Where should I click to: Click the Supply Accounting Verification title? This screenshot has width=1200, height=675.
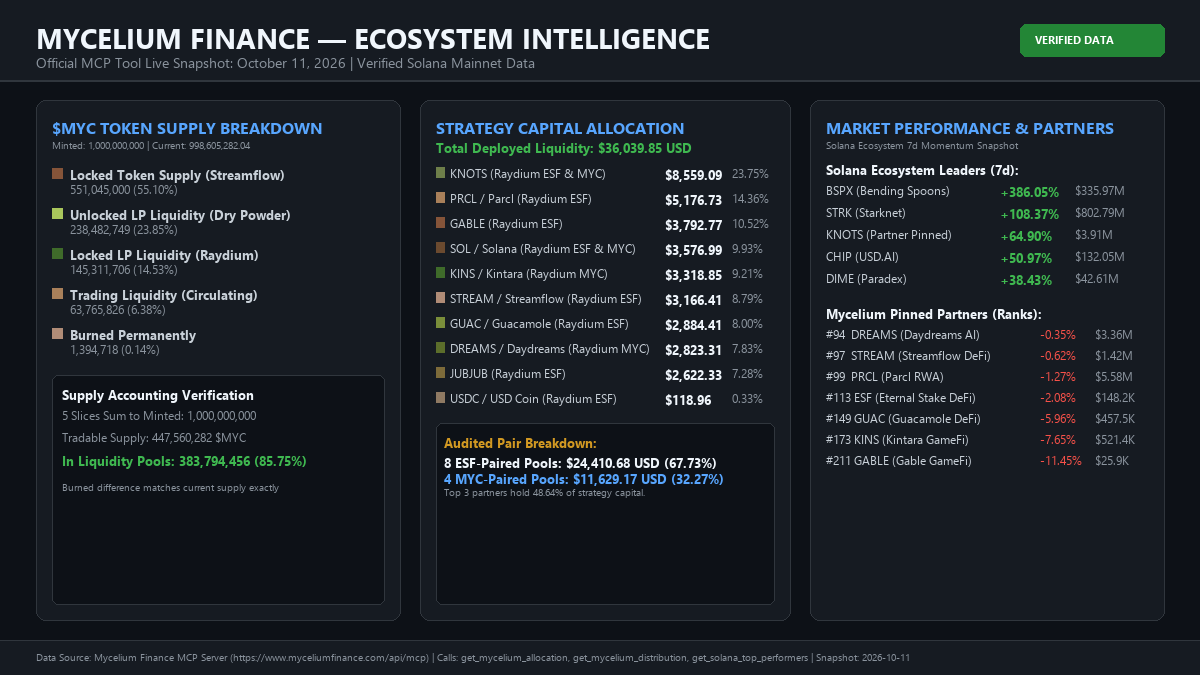(x=158, y=396)
